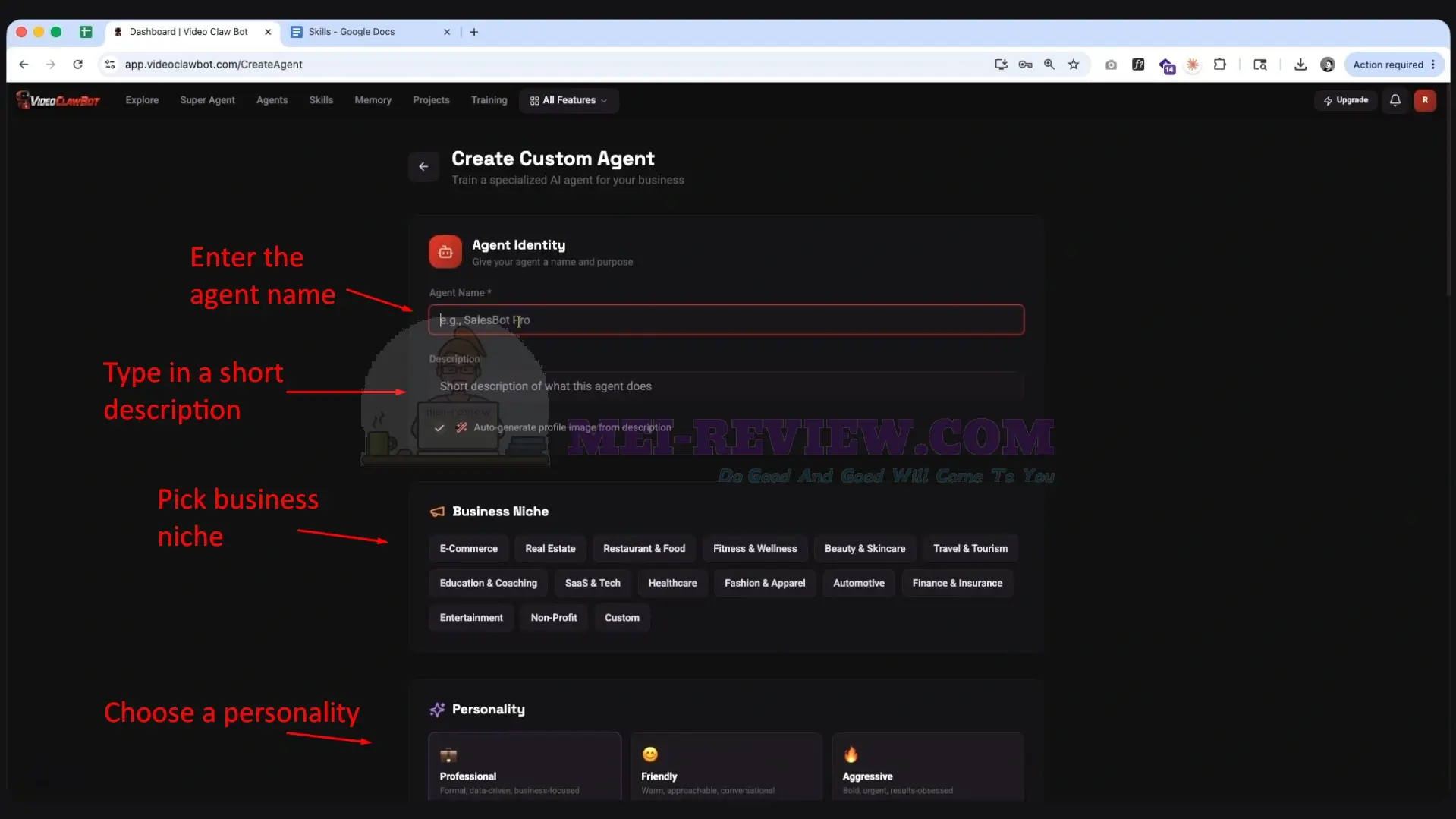Click the camera screenshot extension icon
This screenshot has height=819, width=1456.
click(1110, 65)
